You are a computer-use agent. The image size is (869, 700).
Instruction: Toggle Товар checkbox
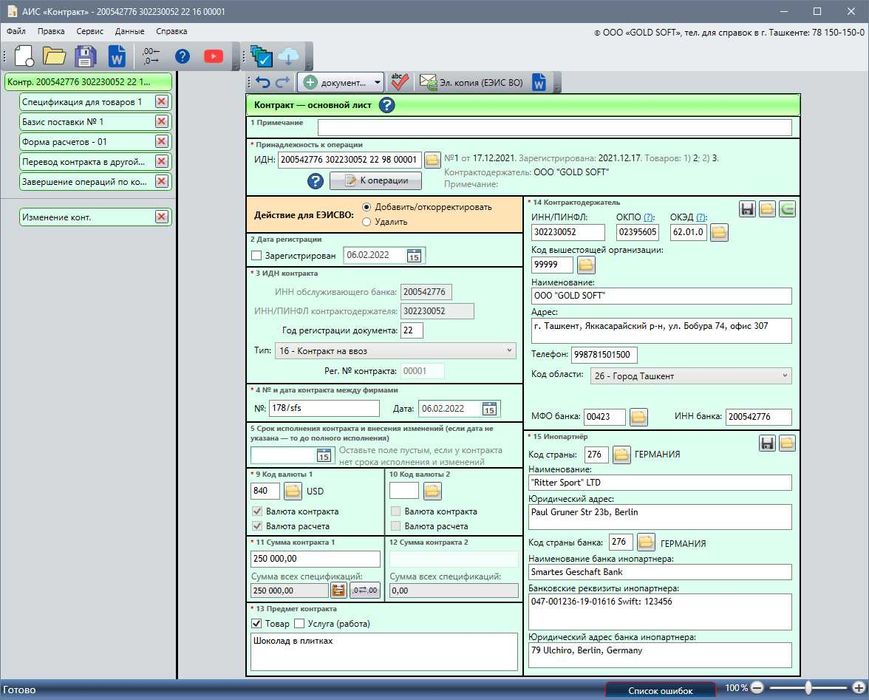[x=257, y=624]
